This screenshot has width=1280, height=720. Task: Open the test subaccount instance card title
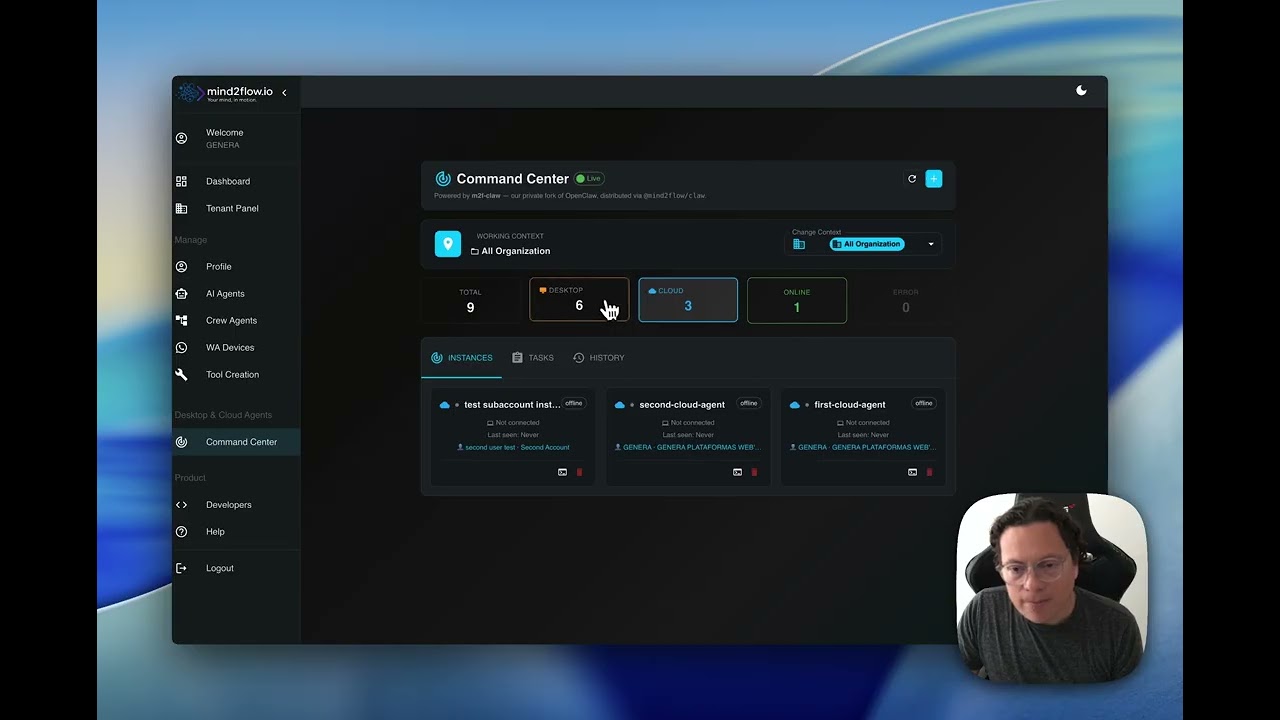[x=512, y=405]
